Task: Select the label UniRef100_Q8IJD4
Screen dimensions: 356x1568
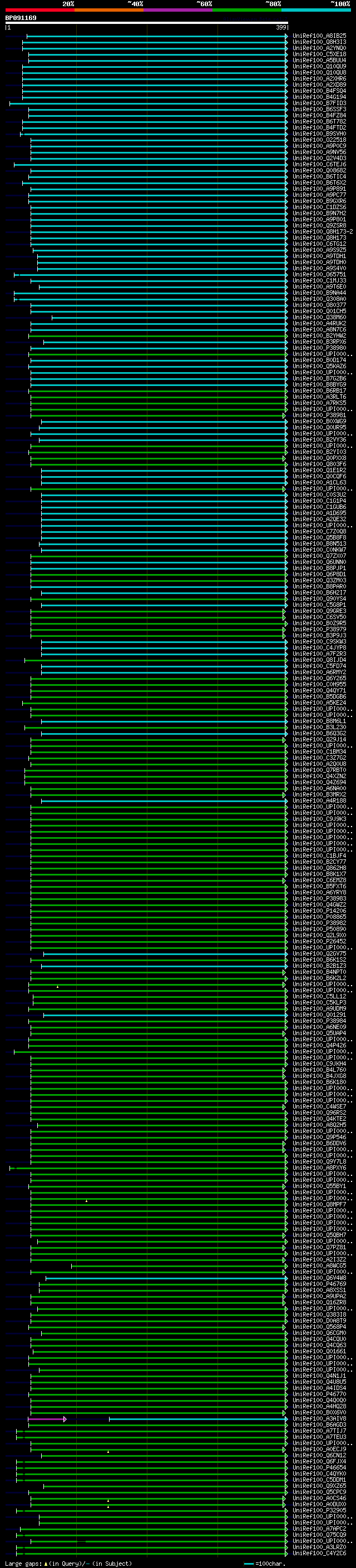Action: click(x=319, y=660)
